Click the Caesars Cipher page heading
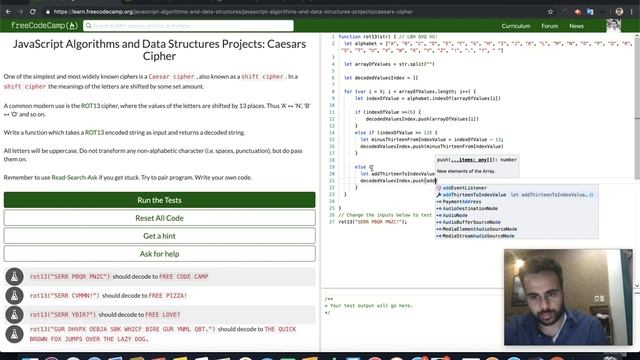The width and height of the screenshot is (640, 360). (160, 50)
